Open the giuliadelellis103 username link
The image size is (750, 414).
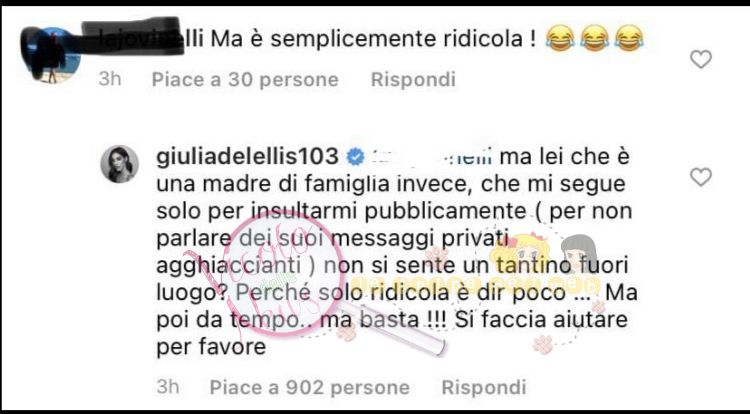click(247, 156)
